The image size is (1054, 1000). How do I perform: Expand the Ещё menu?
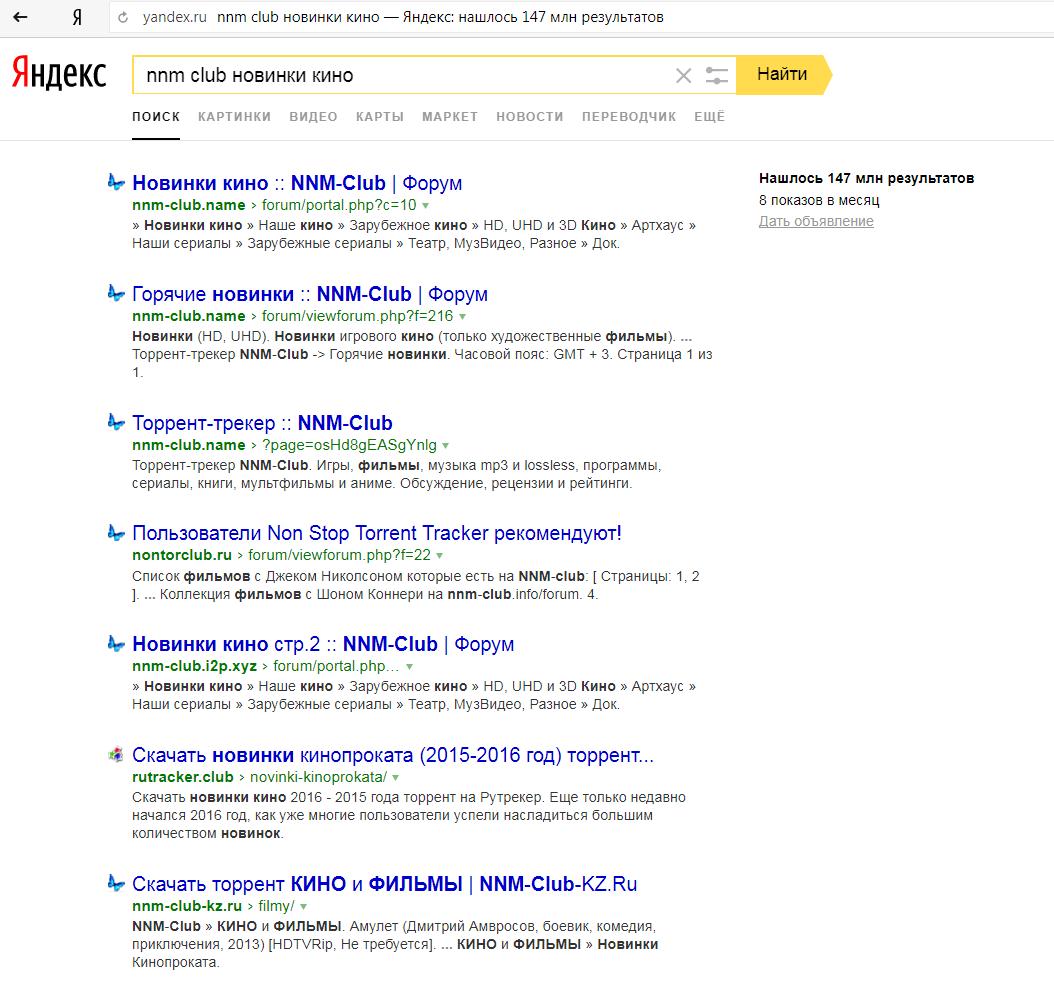tap(710, 116)
